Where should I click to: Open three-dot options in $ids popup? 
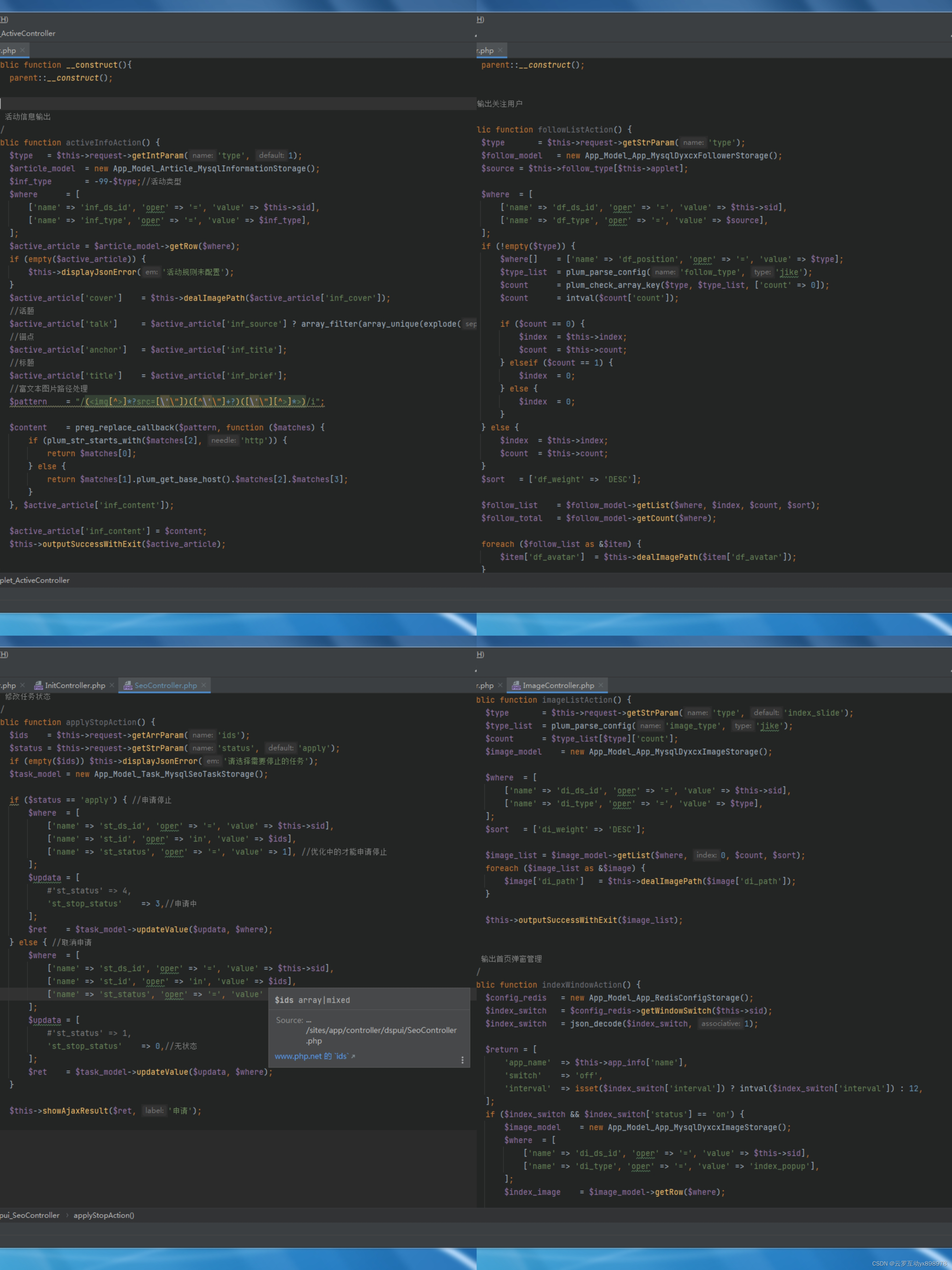tap(462, 1060)
